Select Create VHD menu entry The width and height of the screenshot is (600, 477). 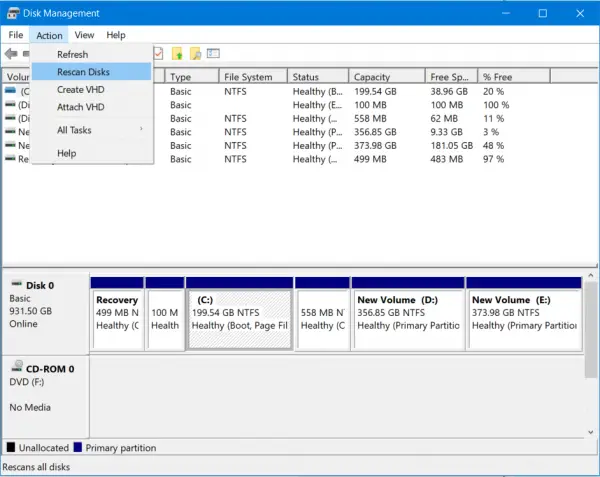point(81,90)
